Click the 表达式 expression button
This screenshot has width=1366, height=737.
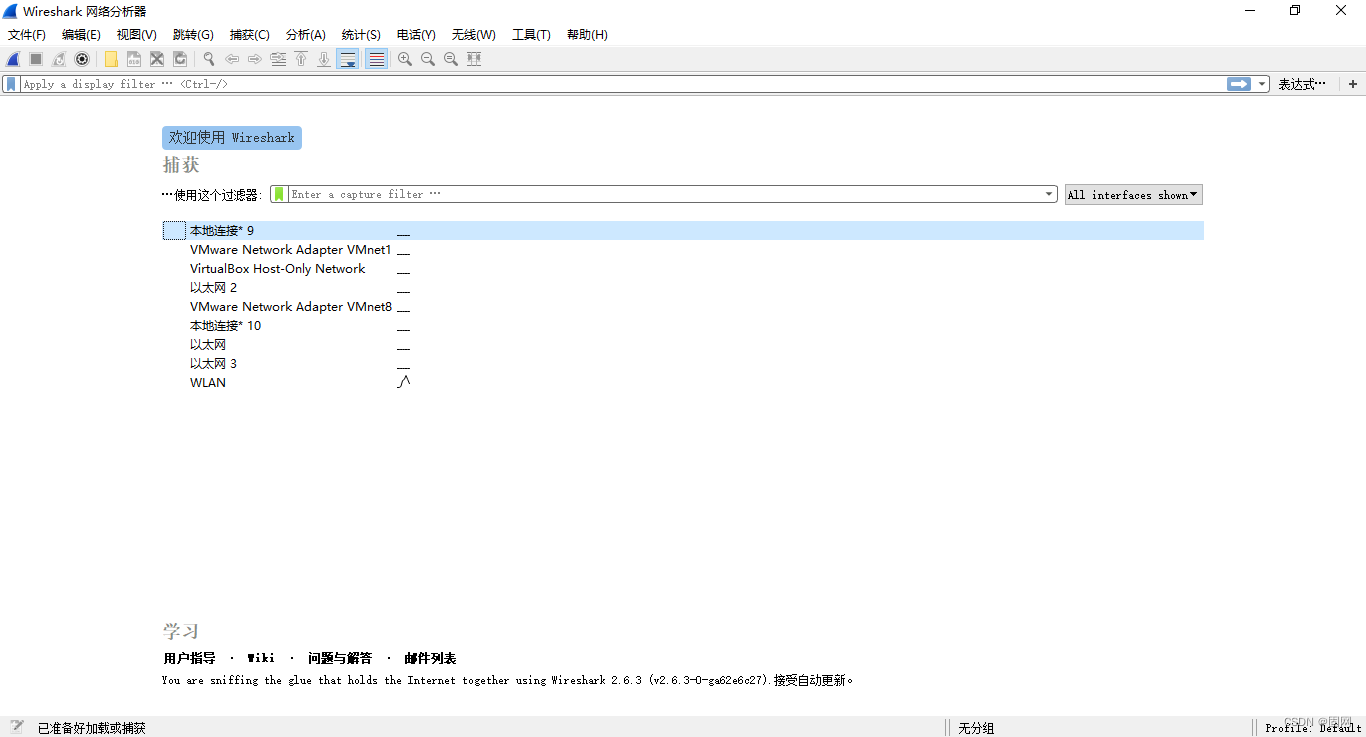[1302, 84]
